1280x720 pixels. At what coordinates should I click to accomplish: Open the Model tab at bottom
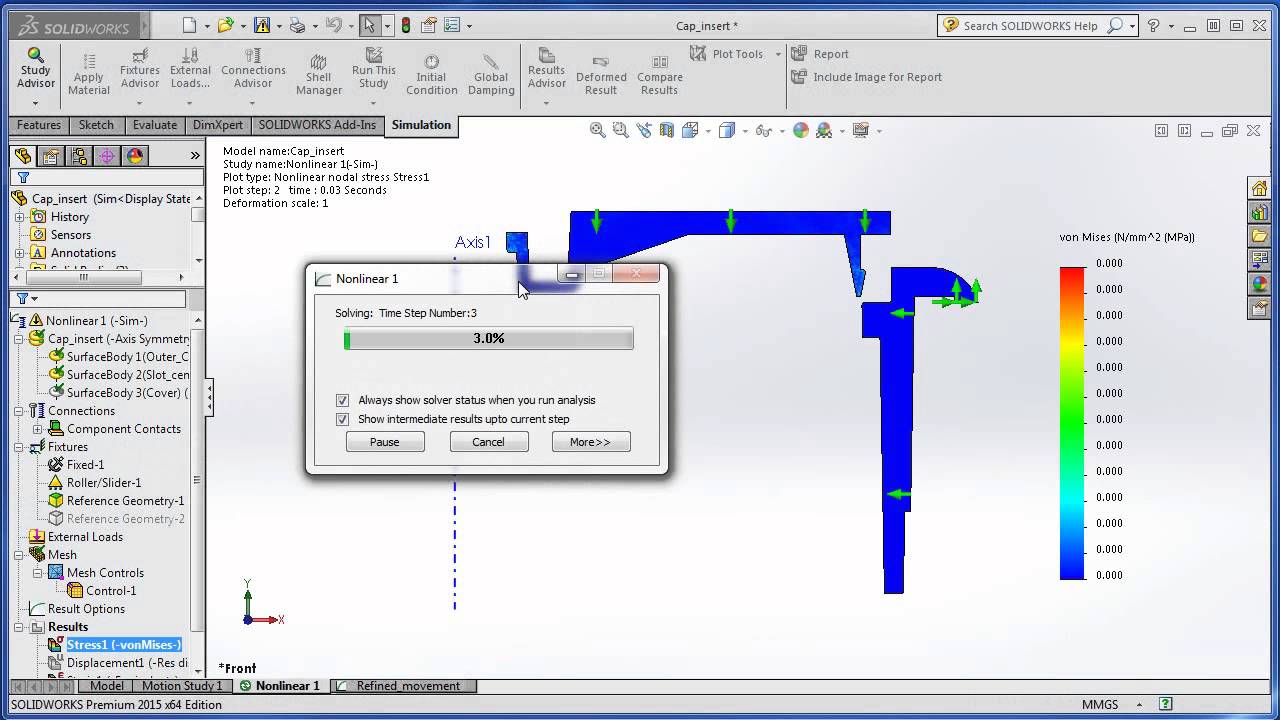pos(107,686)
